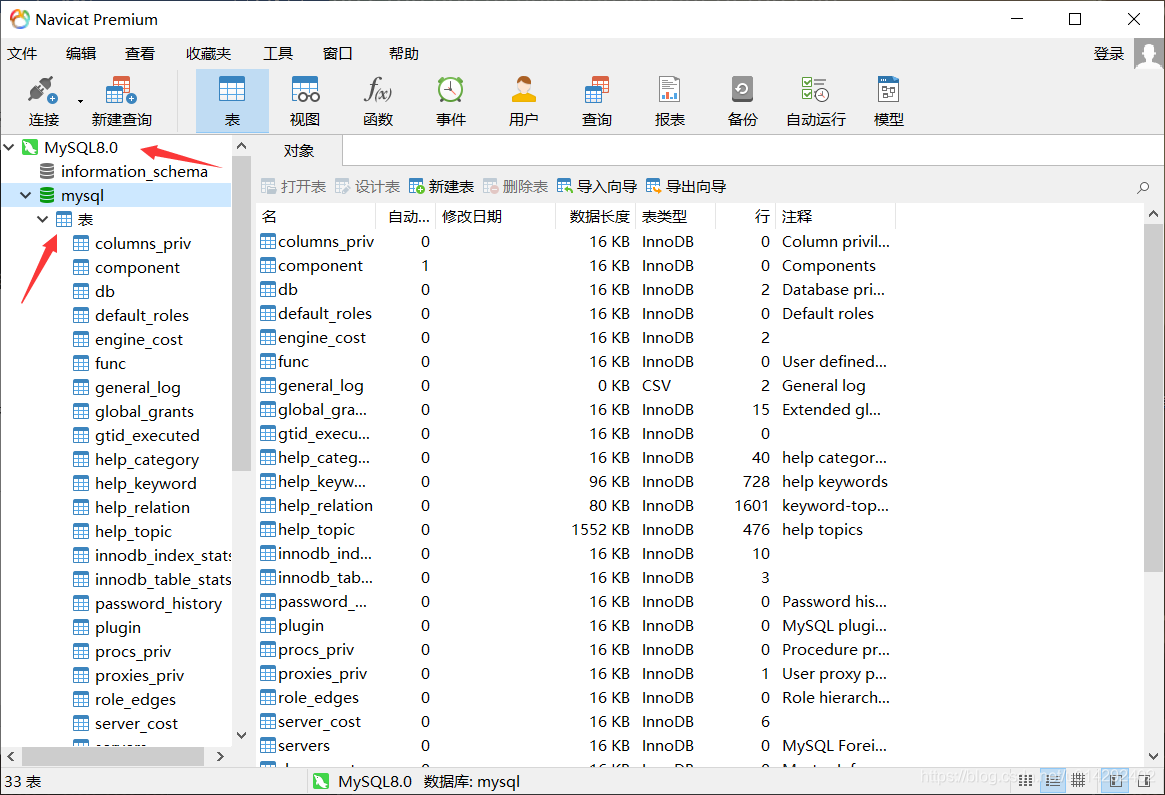Select servers row in object list
Viewport: 1165px width, 795px height.
pos(576,745)
